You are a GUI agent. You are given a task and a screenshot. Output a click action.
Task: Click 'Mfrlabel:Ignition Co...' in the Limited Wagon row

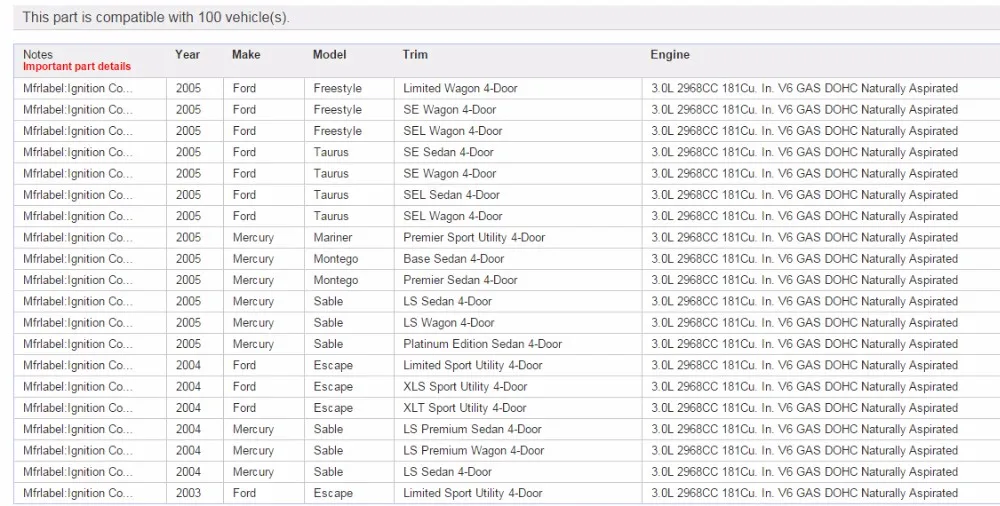click(x=78, y=88)
